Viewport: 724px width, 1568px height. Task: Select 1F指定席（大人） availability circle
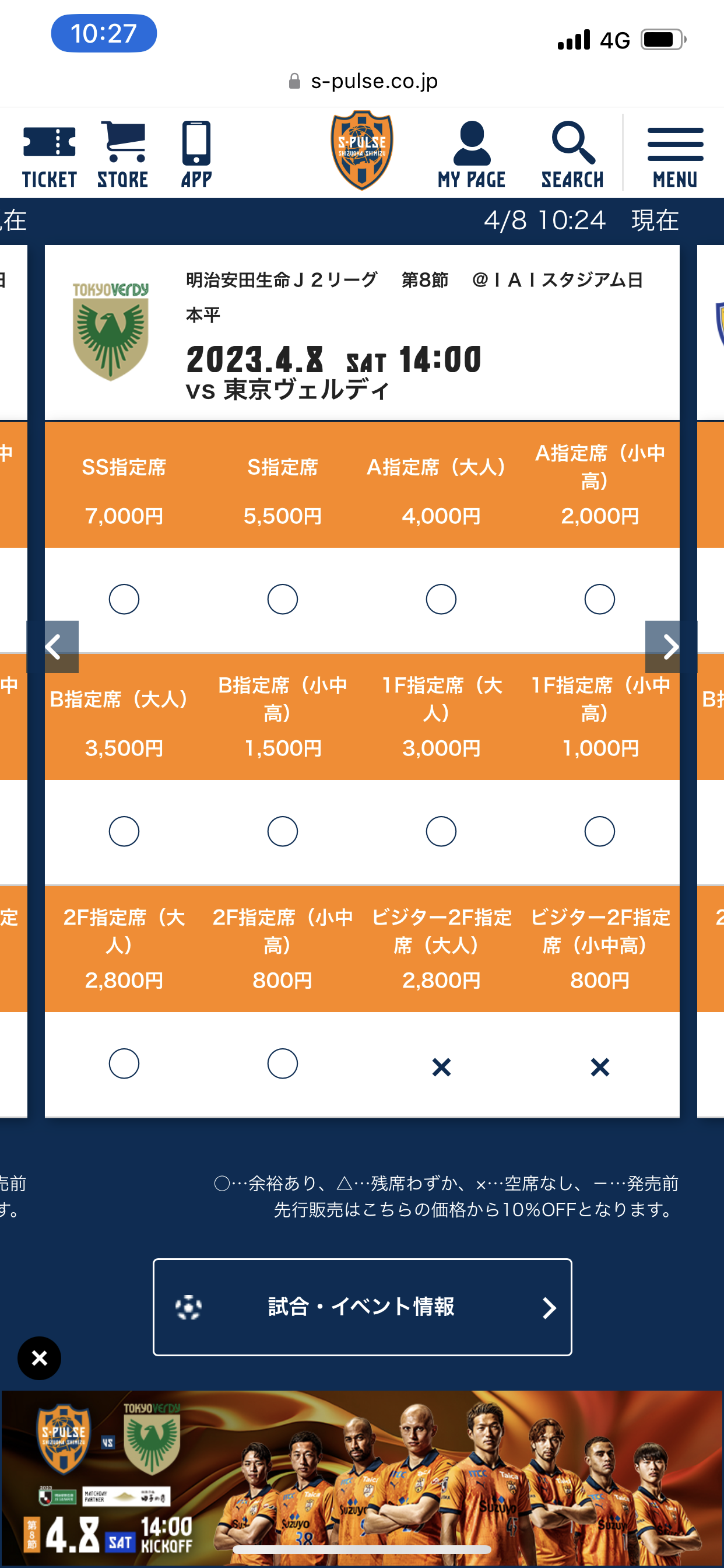point(441,831)
